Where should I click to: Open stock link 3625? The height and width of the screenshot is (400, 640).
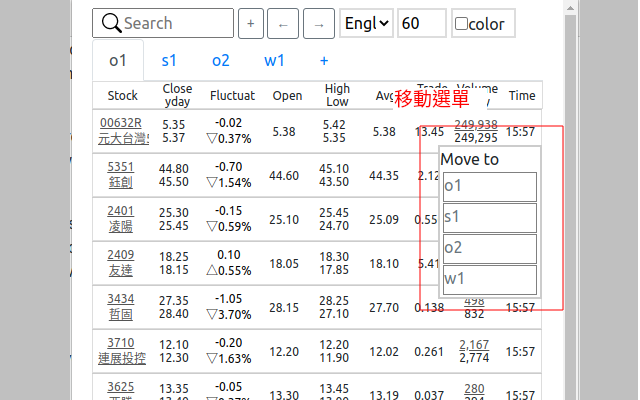pyautogui.click(x=121, y=387)
